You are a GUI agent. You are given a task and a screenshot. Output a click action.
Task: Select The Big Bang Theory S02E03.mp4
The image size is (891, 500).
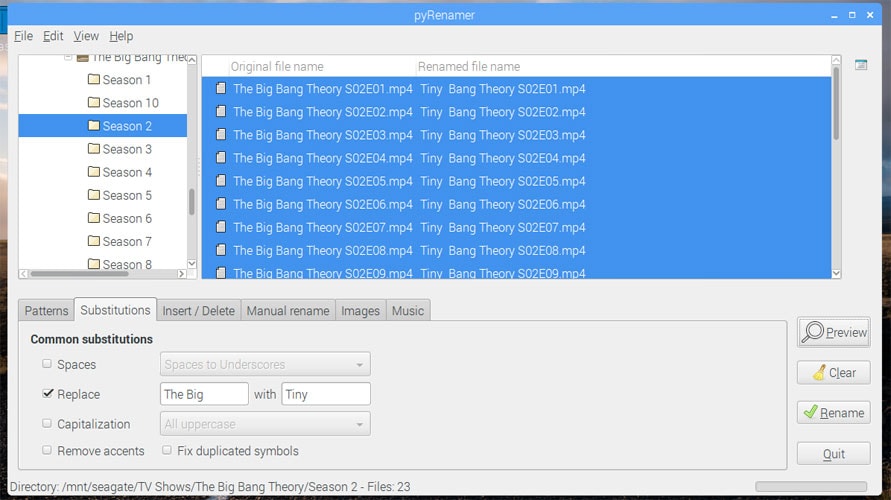(x=323, y=135)
